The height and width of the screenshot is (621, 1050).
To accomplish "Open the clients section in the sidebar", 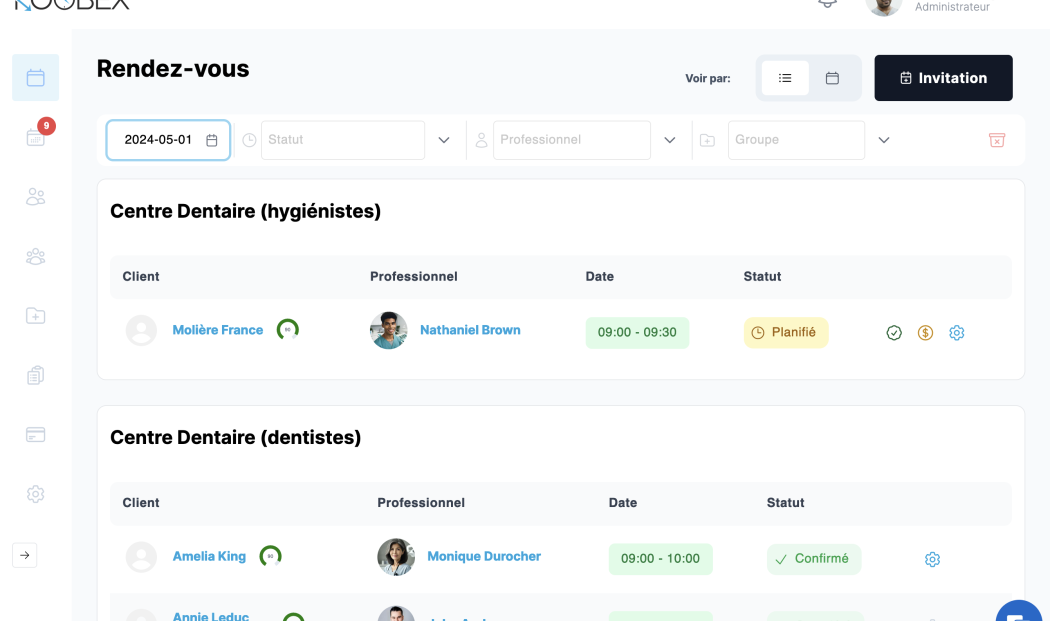I will 35,197.
